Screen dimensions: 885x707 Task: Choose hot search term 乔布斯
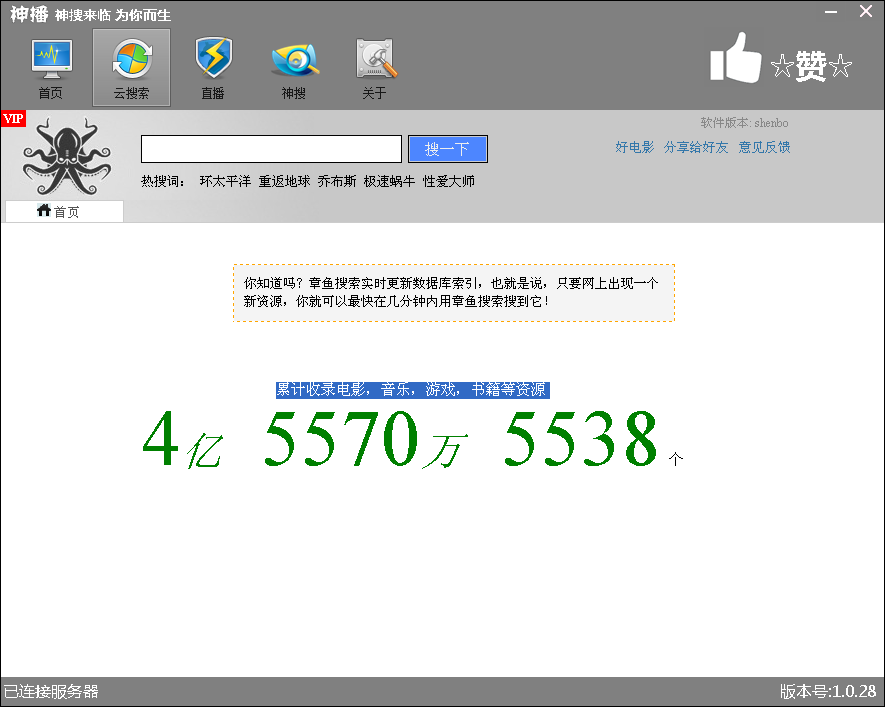336,182
